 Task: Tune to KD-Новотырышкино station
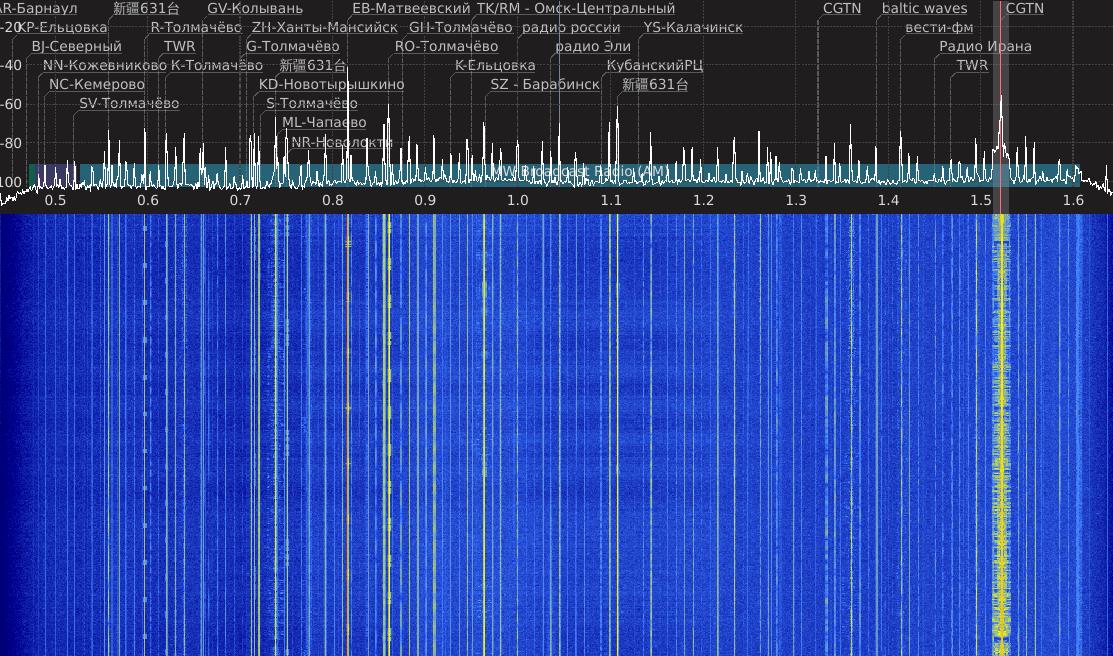point(331,85)
